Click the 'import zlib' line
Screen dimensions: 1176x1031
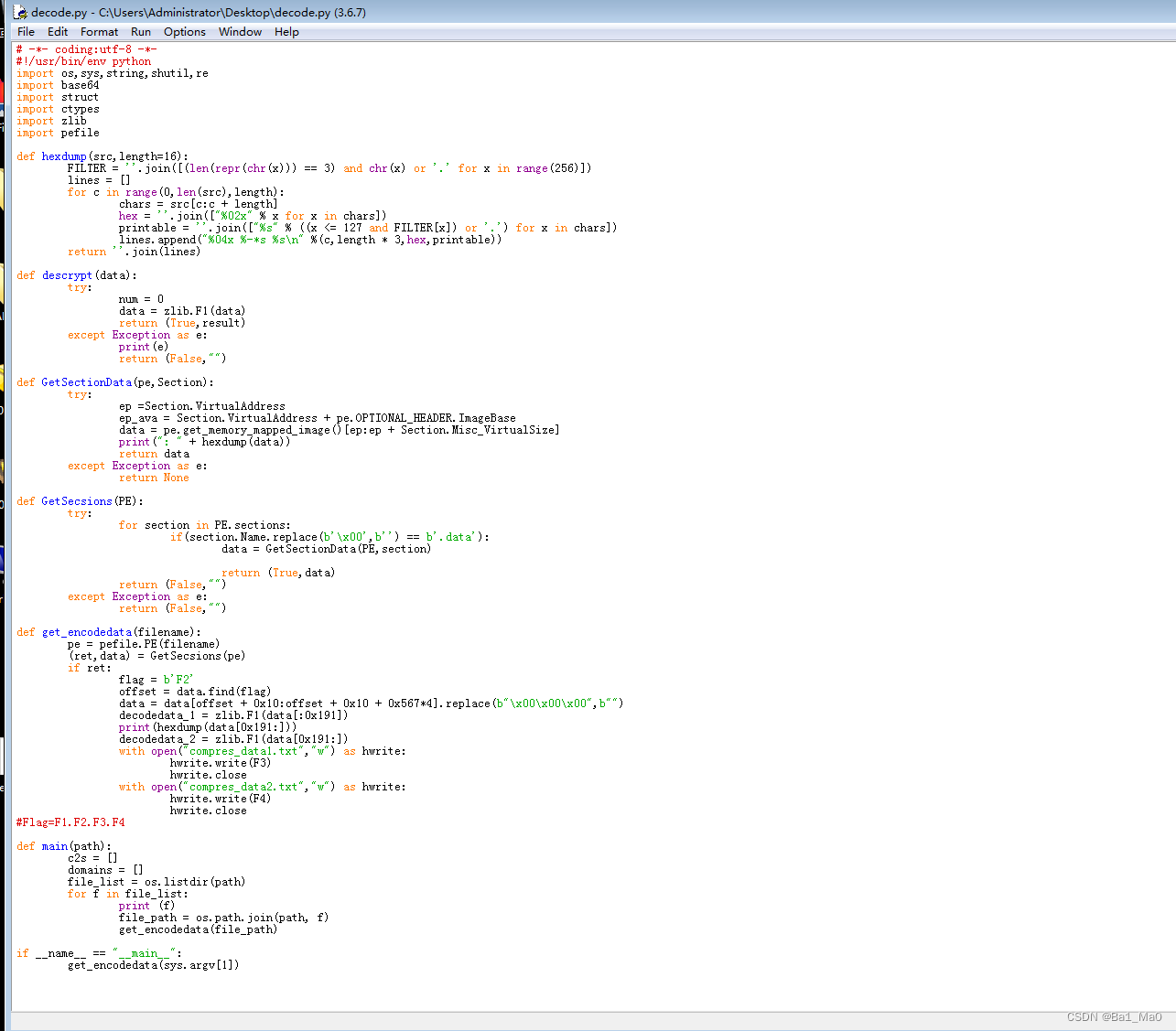tap(51, 121)
